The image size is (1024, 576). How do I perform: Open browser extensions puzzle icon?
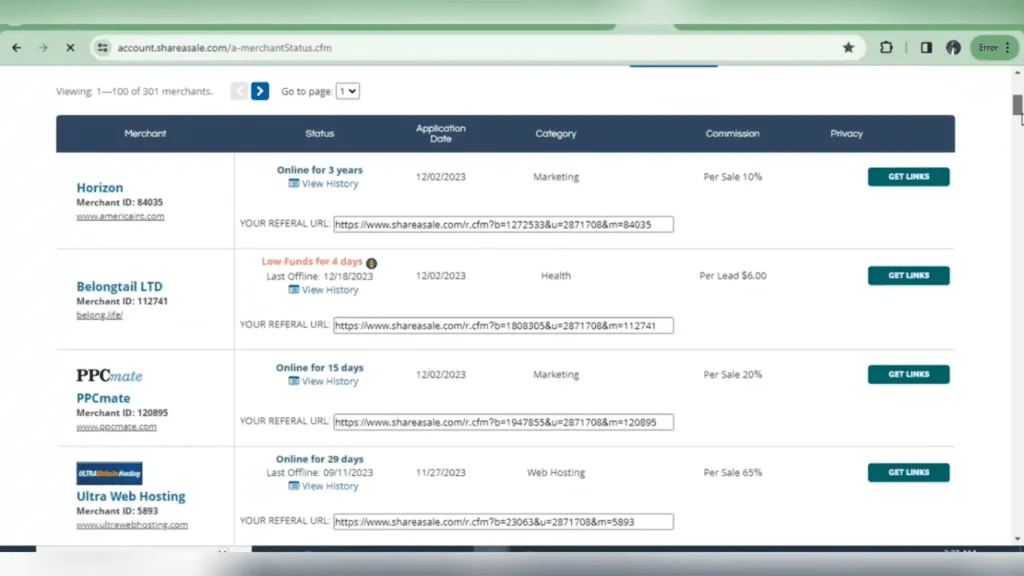(886, 48)
